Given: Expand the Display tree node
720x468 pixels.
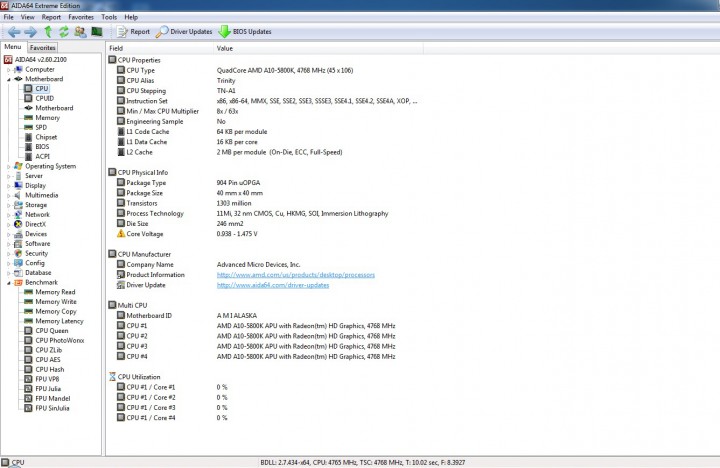Looking at the screenshot, I should pyautogui.click(x=8, y=186).
